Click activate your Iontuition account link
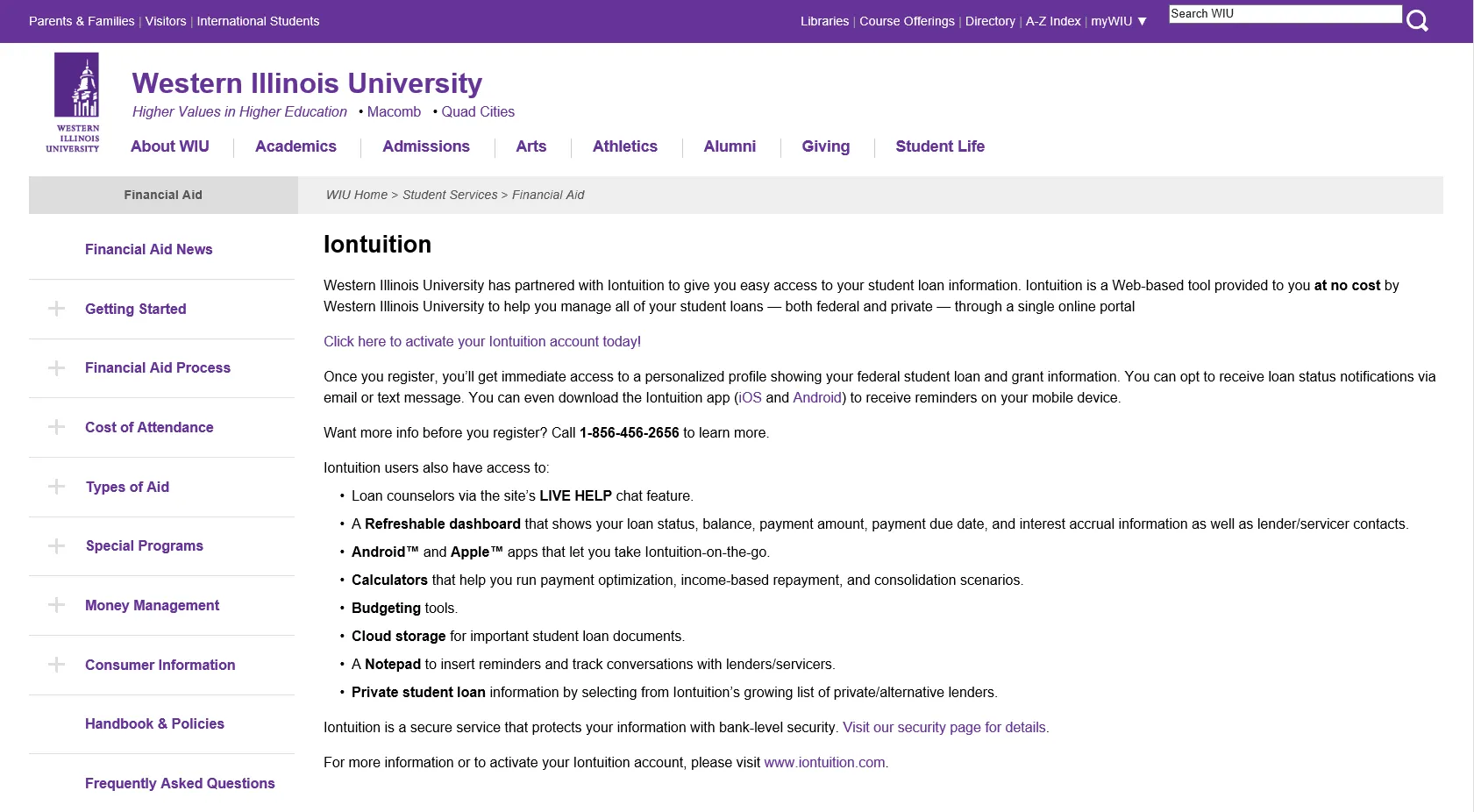1474x812 pixels. (482, 342)
